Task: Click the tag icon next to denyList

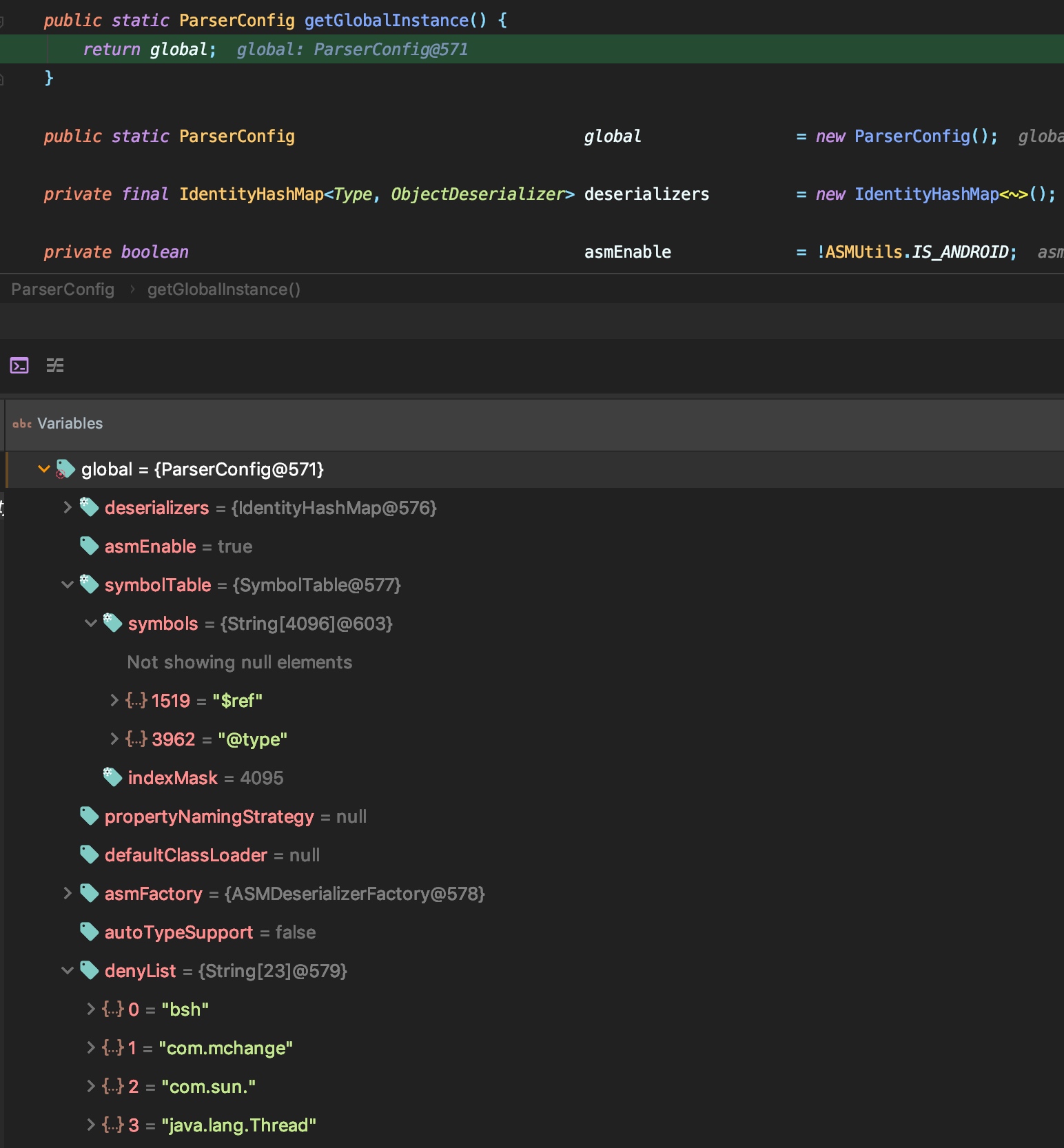Action: tap(89, 970)
